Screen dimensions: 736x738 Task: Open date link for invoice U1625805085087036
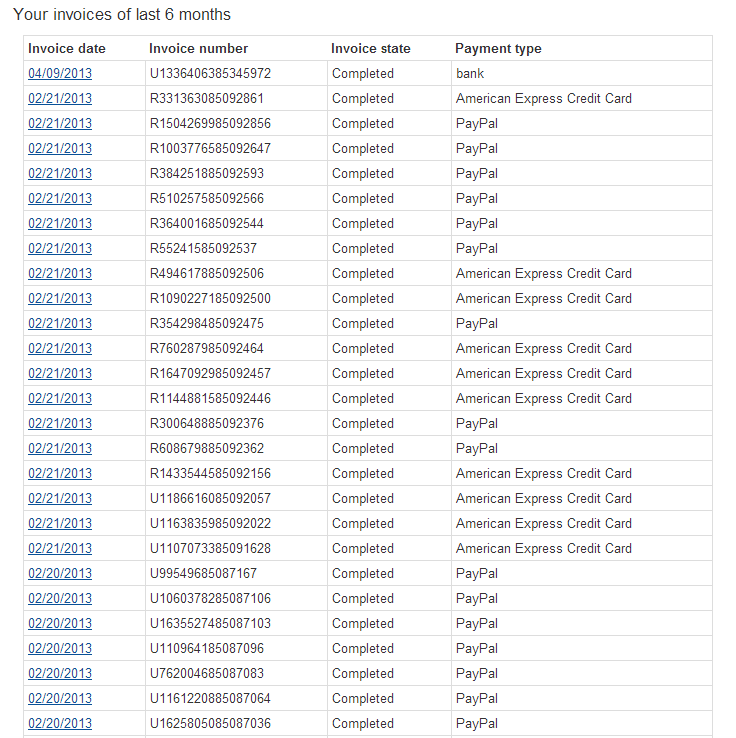click(60, 723)
